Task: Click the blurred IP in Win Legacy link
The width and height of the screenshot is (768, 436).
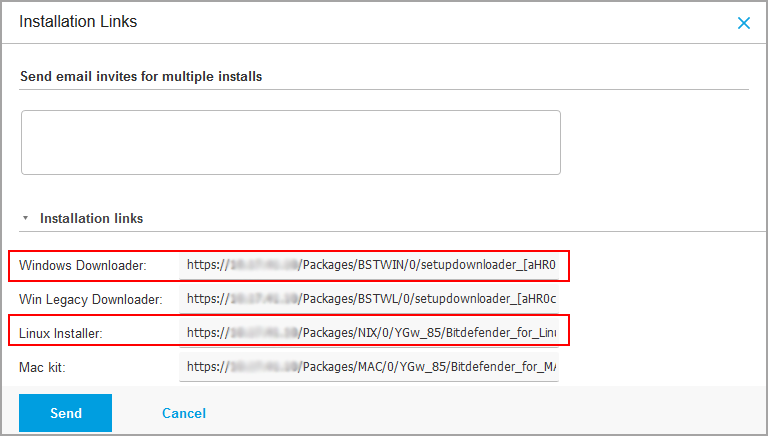Action: (x=265, y=299)
